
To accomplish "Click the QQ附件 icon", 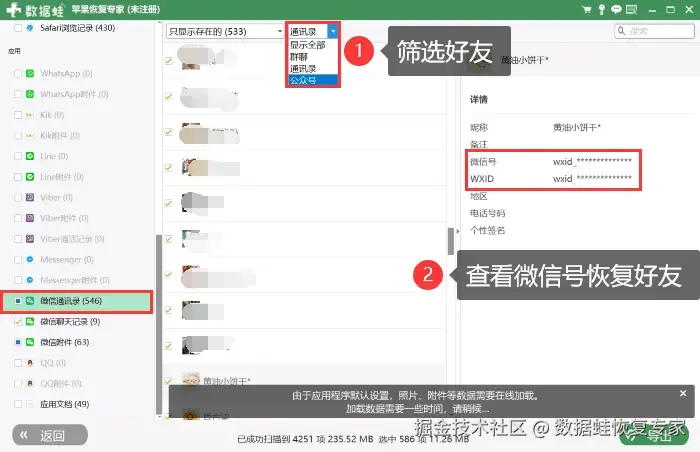I will coord(30,384).
